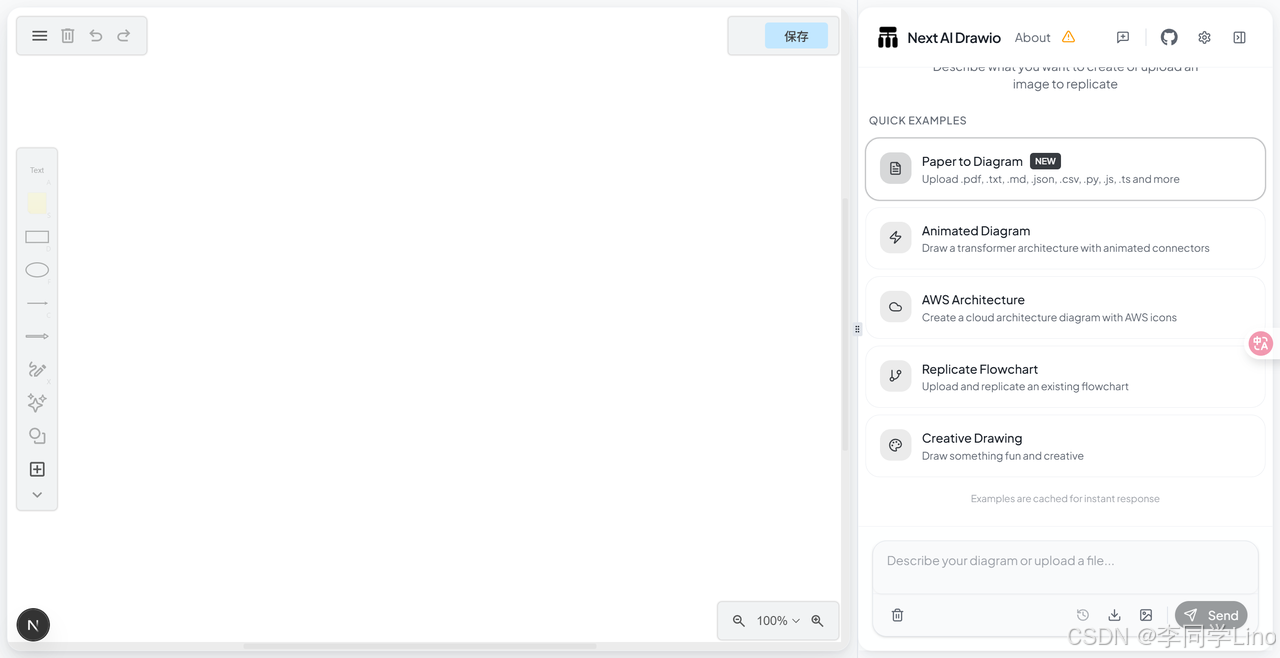Image resolution: width=1280 pixels, height=658 pixels.
Task: Click the Send button
Action: click(1211, 615)
